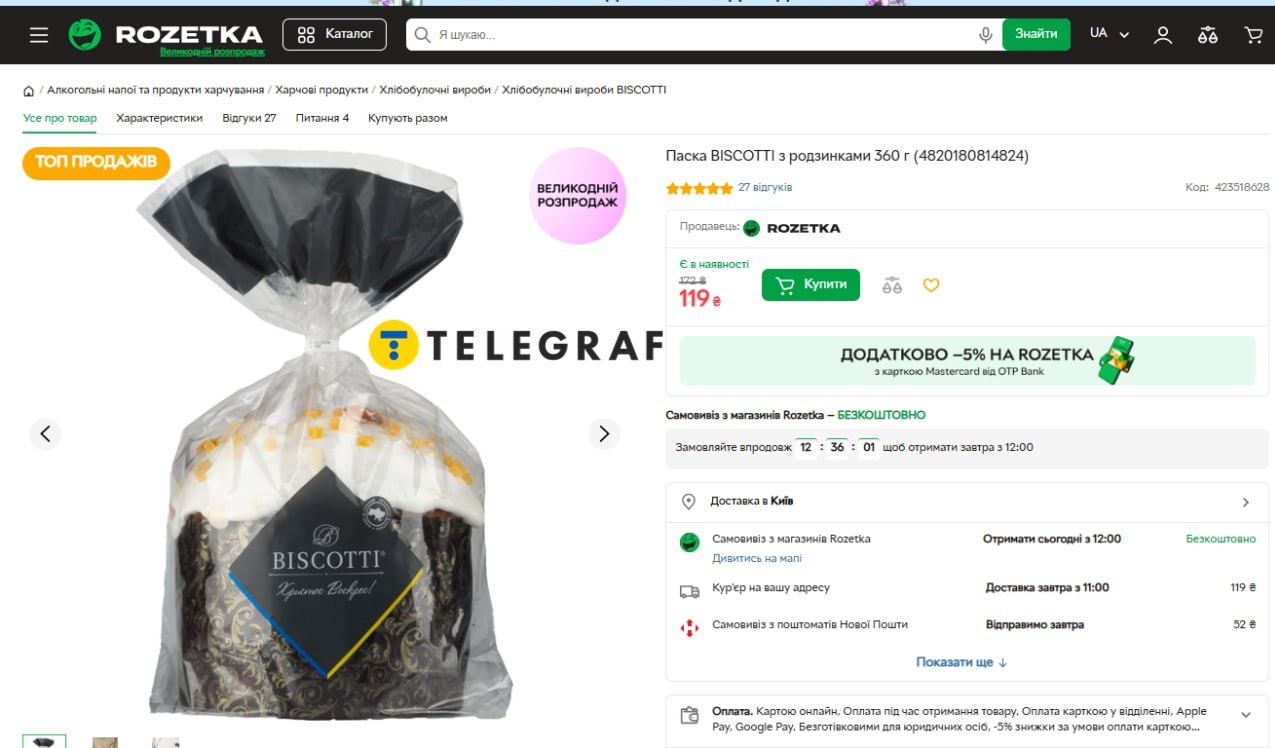Show previous product photo arrow

click(x=45, y=434)
